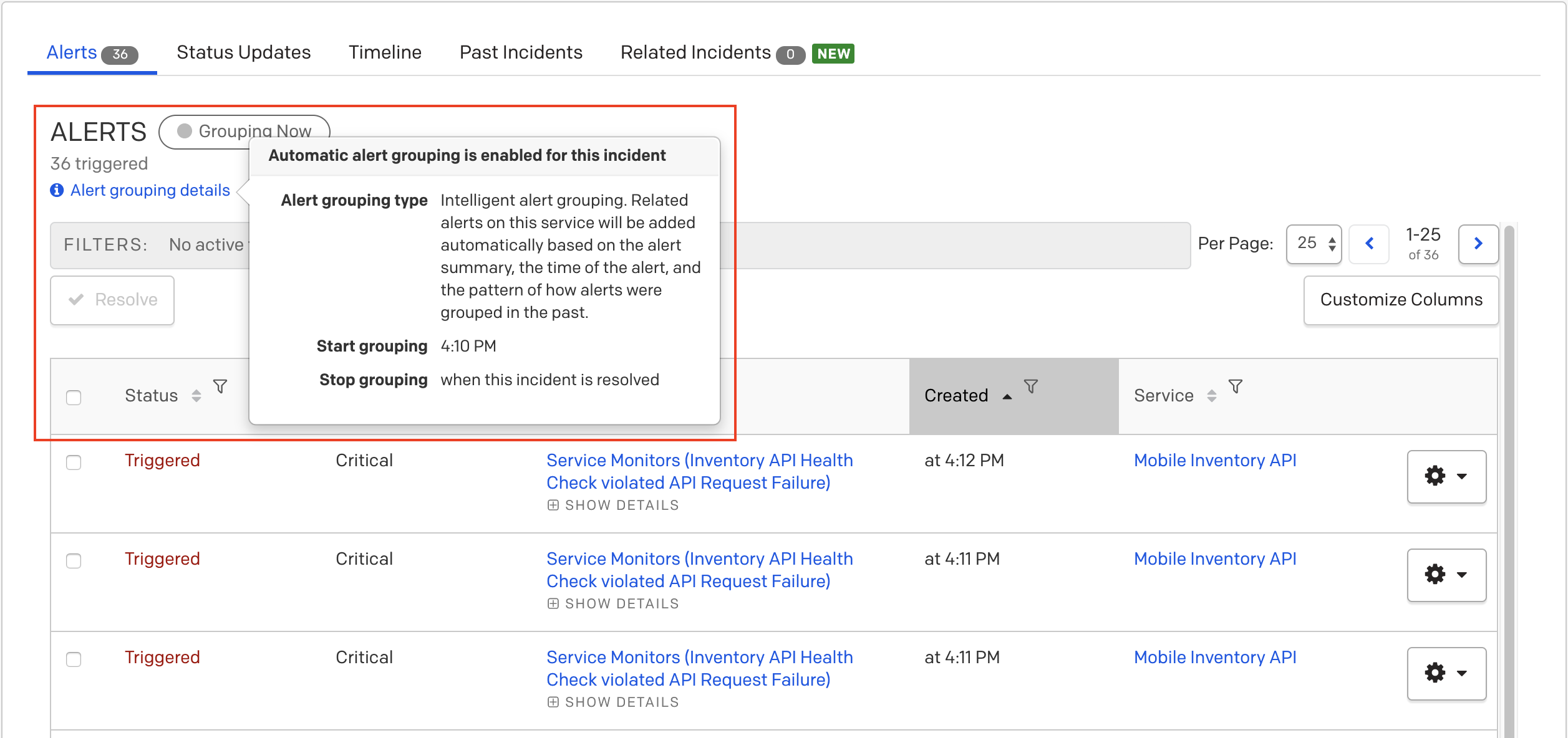1568x738 pixels.
Task: Switch to the Timeline tab
Action: click(x=385, y=52)
